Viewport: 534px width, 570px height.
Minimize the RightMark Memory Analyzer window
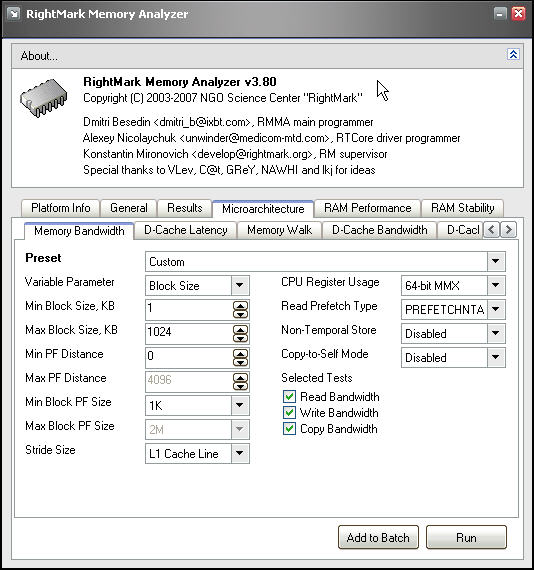pyautogui.click(x=500, y=14)
